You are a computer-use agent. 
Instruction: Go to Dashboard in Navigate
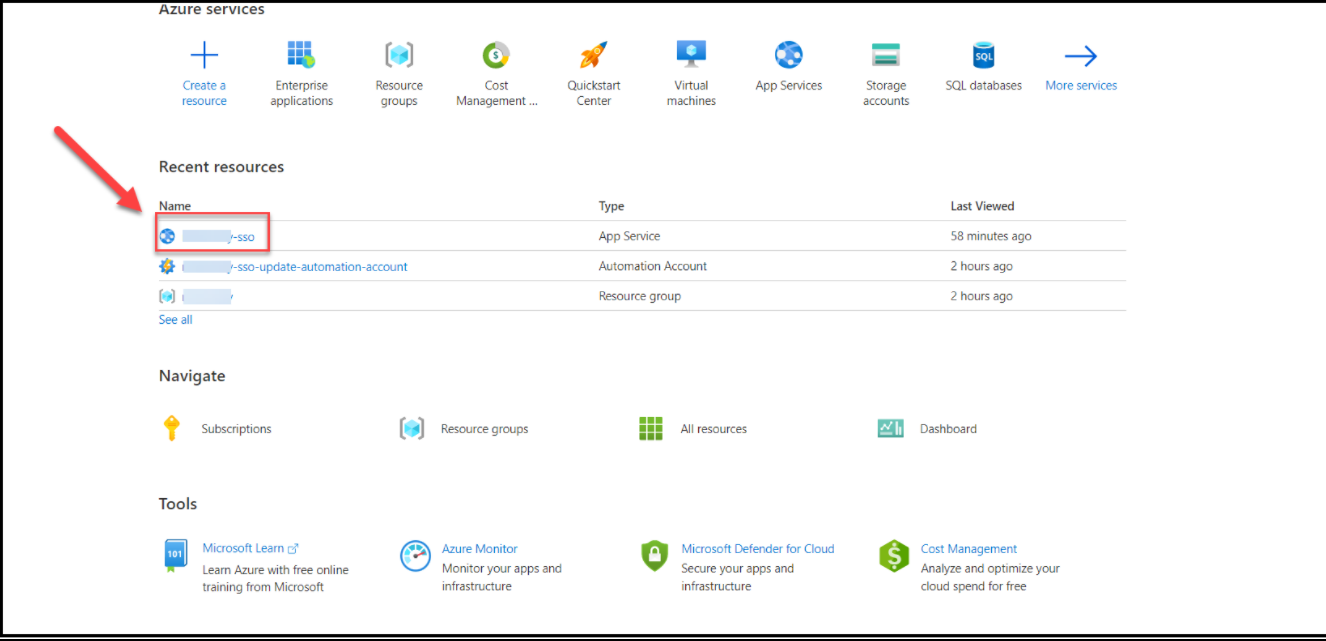pyautogui.click(x=948, y=429)
